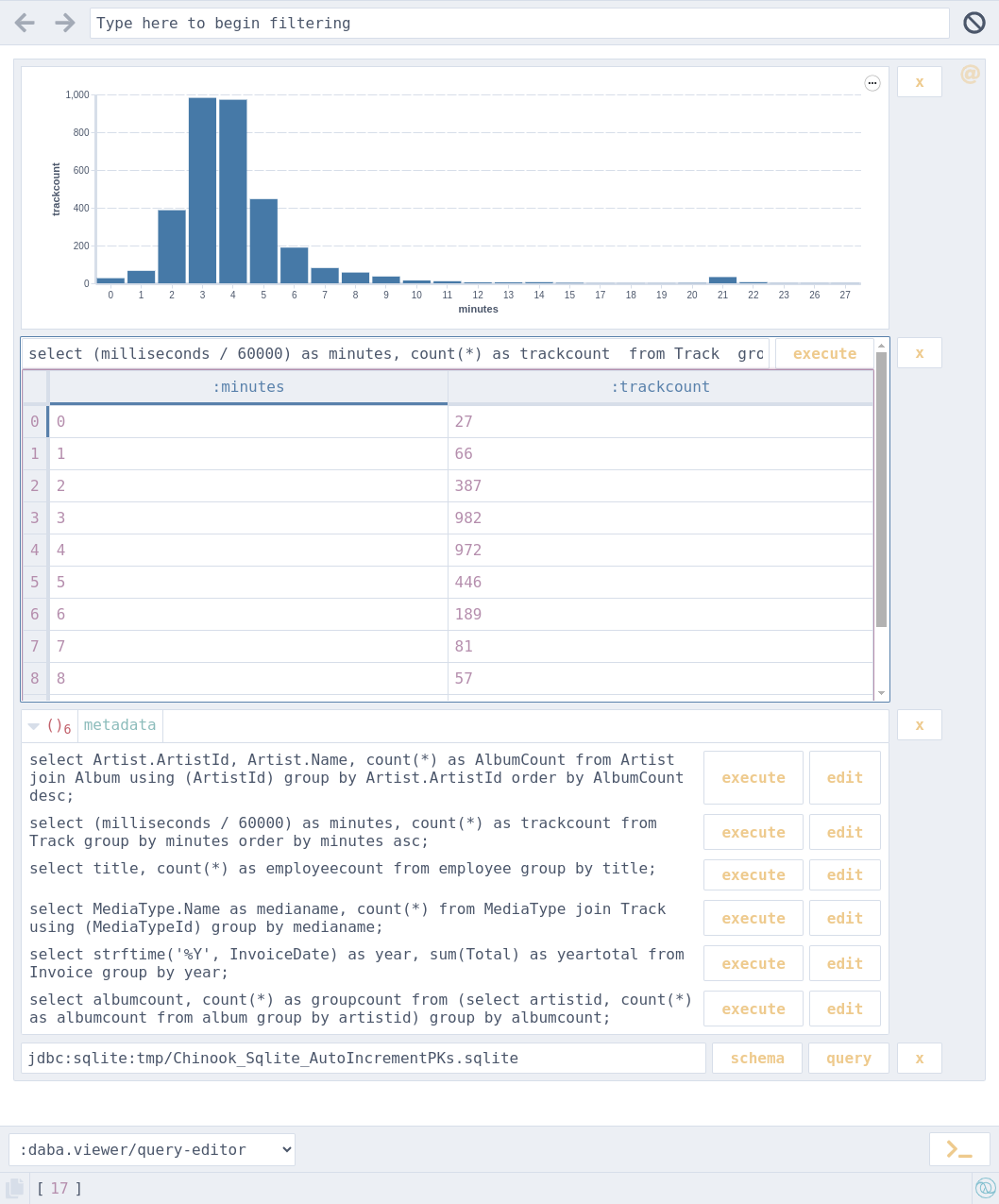Collapse the metadata list triangle
Image resolution: width=999 pixels, height=1204 pixels.
coord(34,726)
